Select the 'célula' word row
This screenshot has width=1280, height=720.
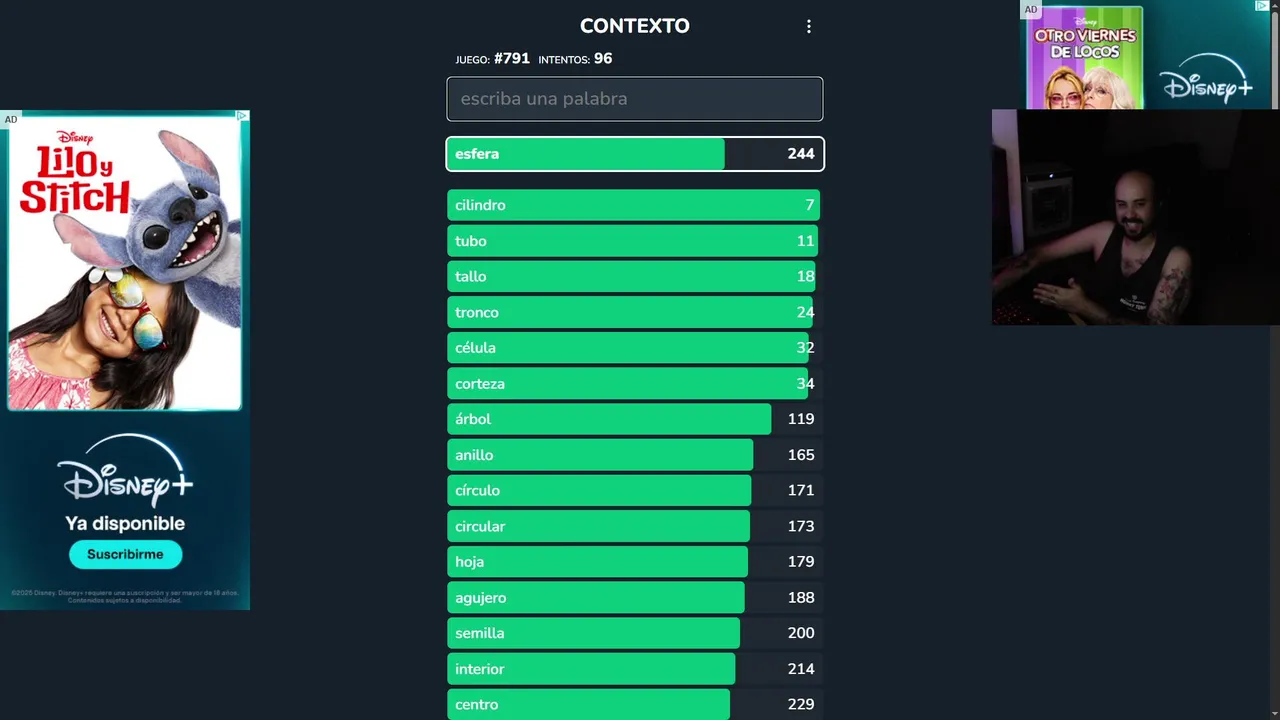pos(635,348)
